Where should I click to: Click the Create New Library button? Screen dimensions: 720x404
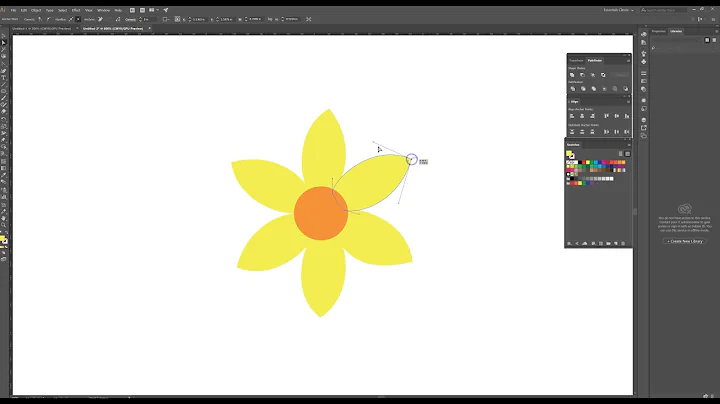pyautogui.click(x=685, y=241)
